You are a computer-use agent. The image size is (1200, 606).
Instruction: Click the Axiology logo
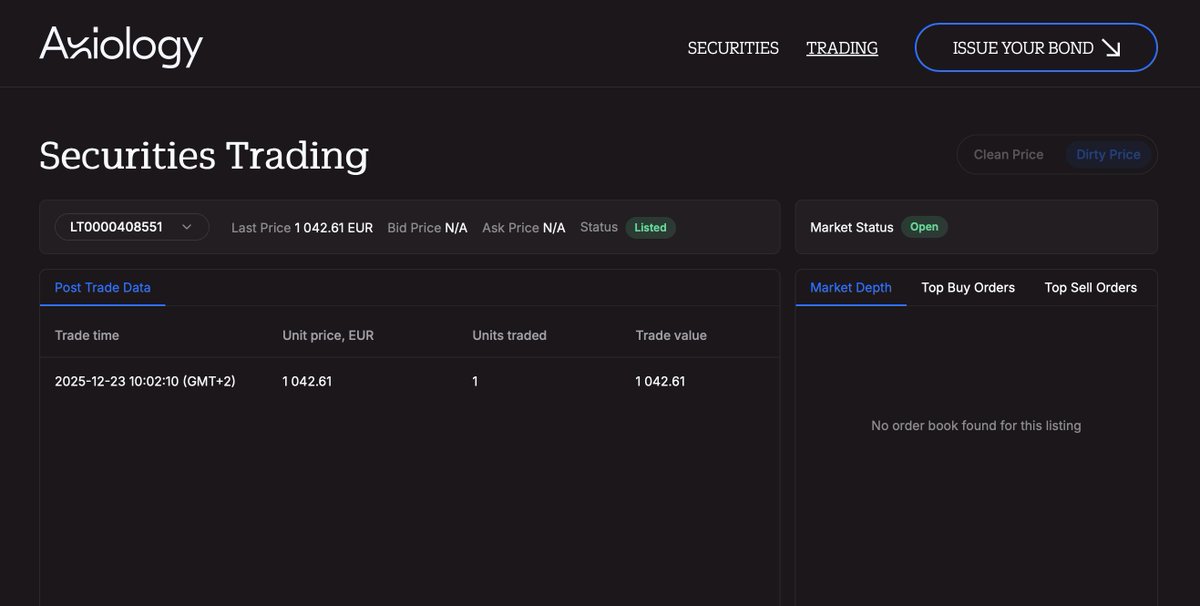coord(121,46)
